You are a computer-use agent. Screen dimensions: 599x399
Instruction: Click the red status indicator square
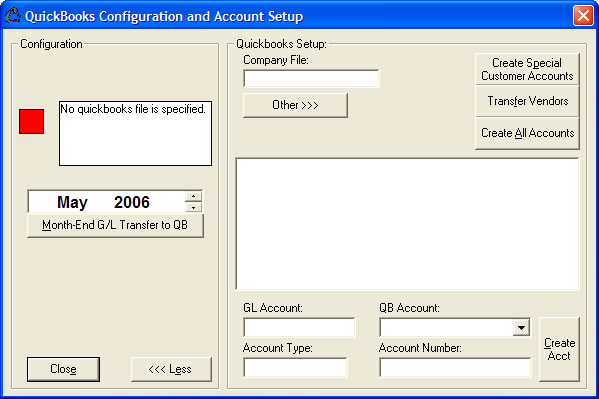coord(31,122)
